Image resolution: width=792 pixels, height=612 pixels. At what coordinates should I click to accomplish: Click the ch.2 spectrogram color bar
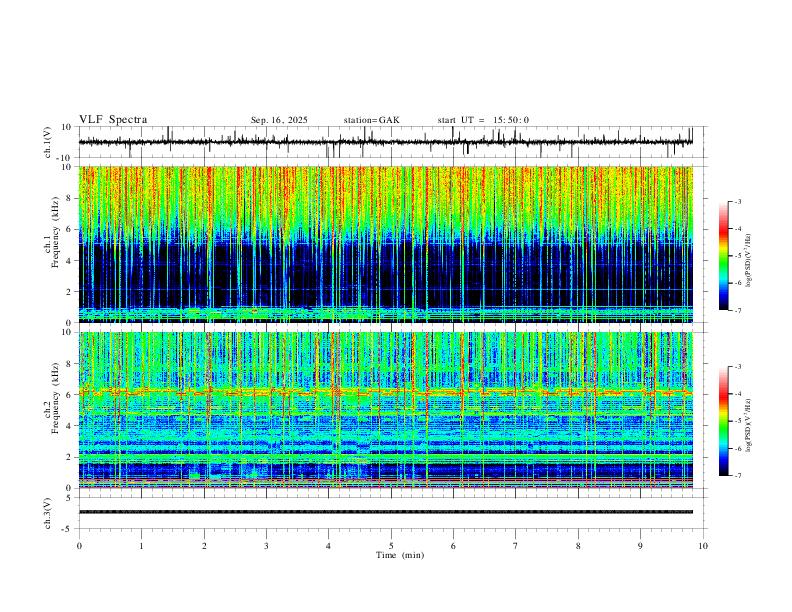pos(723,421)
